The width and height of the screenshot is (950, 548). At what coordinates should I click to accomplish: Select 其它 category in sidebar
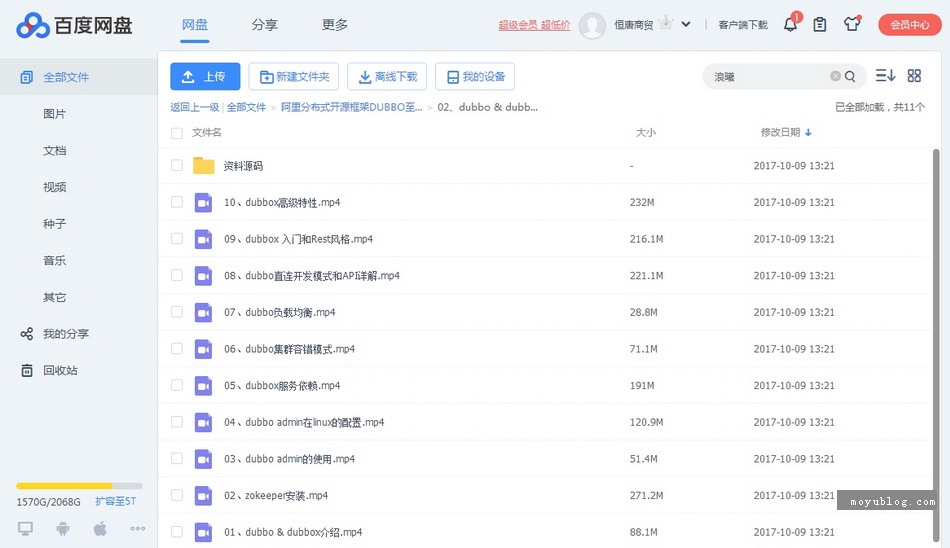click(55, 297)
